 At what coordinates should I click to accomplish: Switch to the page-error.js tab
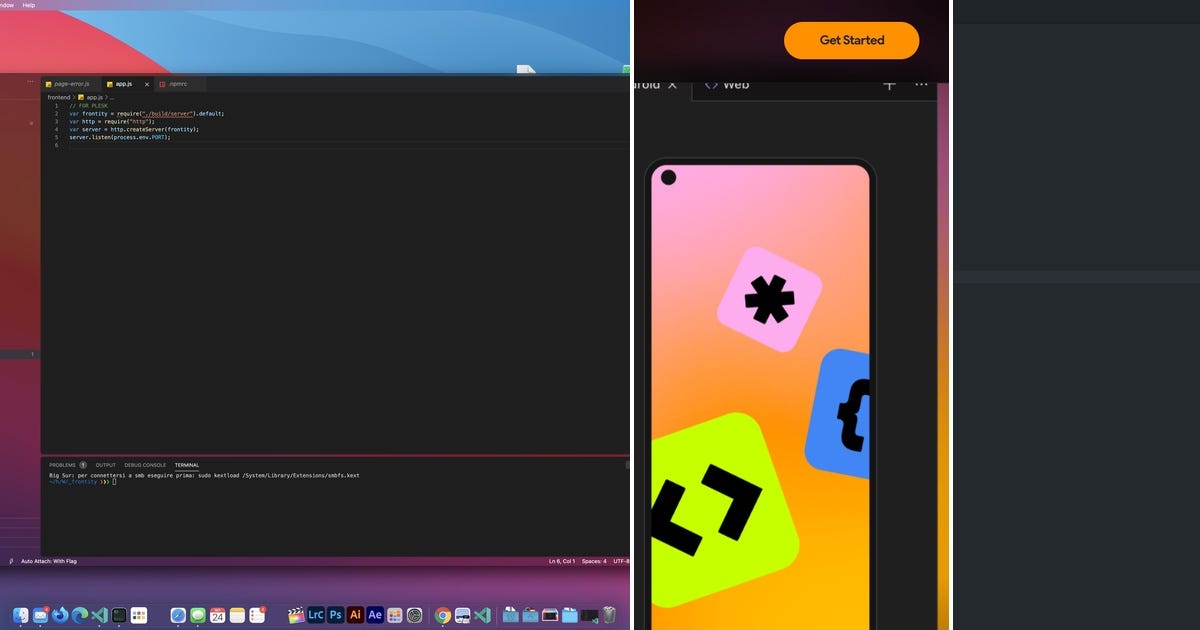click(x=70, y=84)
